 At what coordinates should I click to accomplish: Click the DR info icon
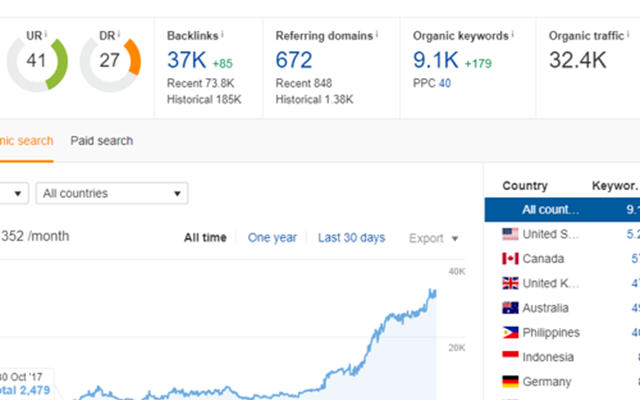click(119, 34)
